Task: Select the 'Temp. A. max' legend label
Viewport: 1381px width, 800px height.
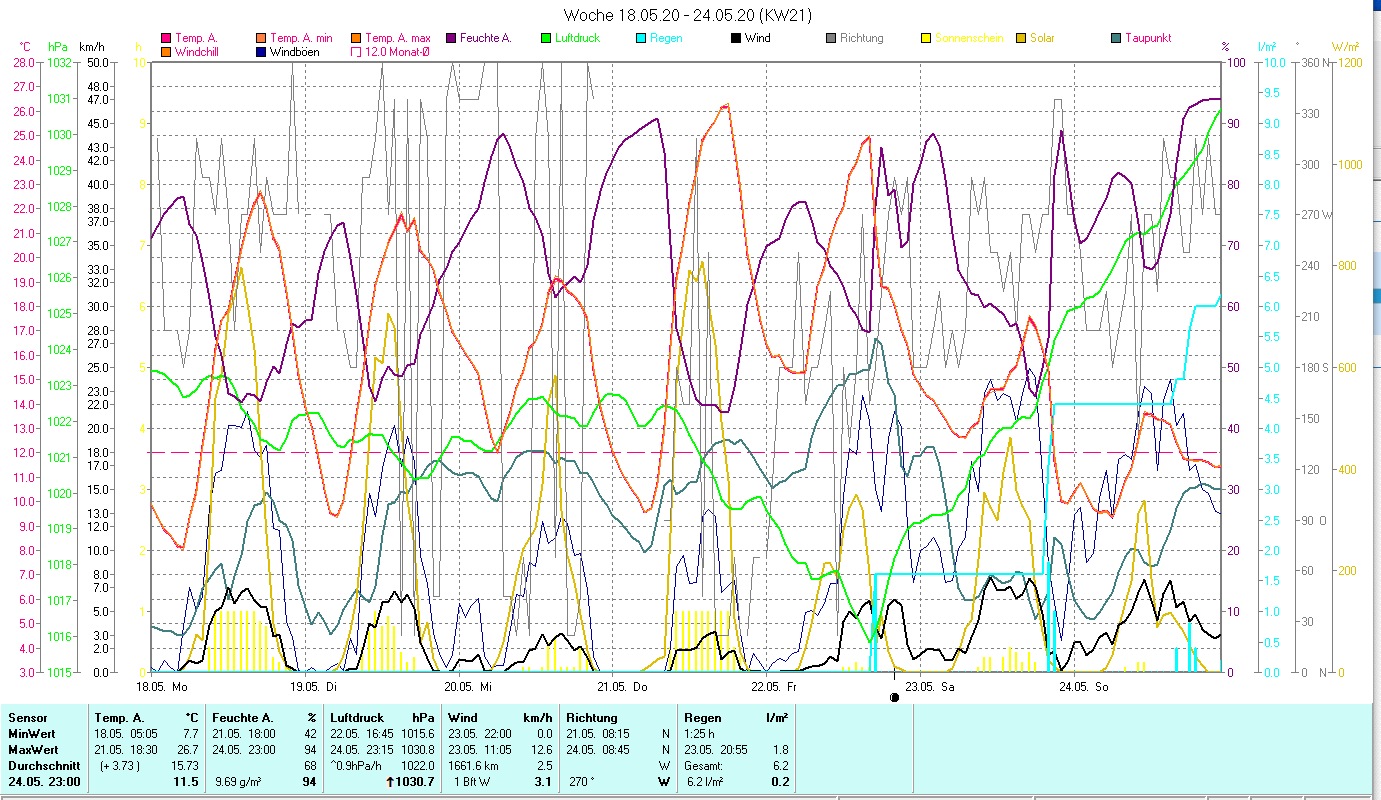Action: [x=397, y=38]
